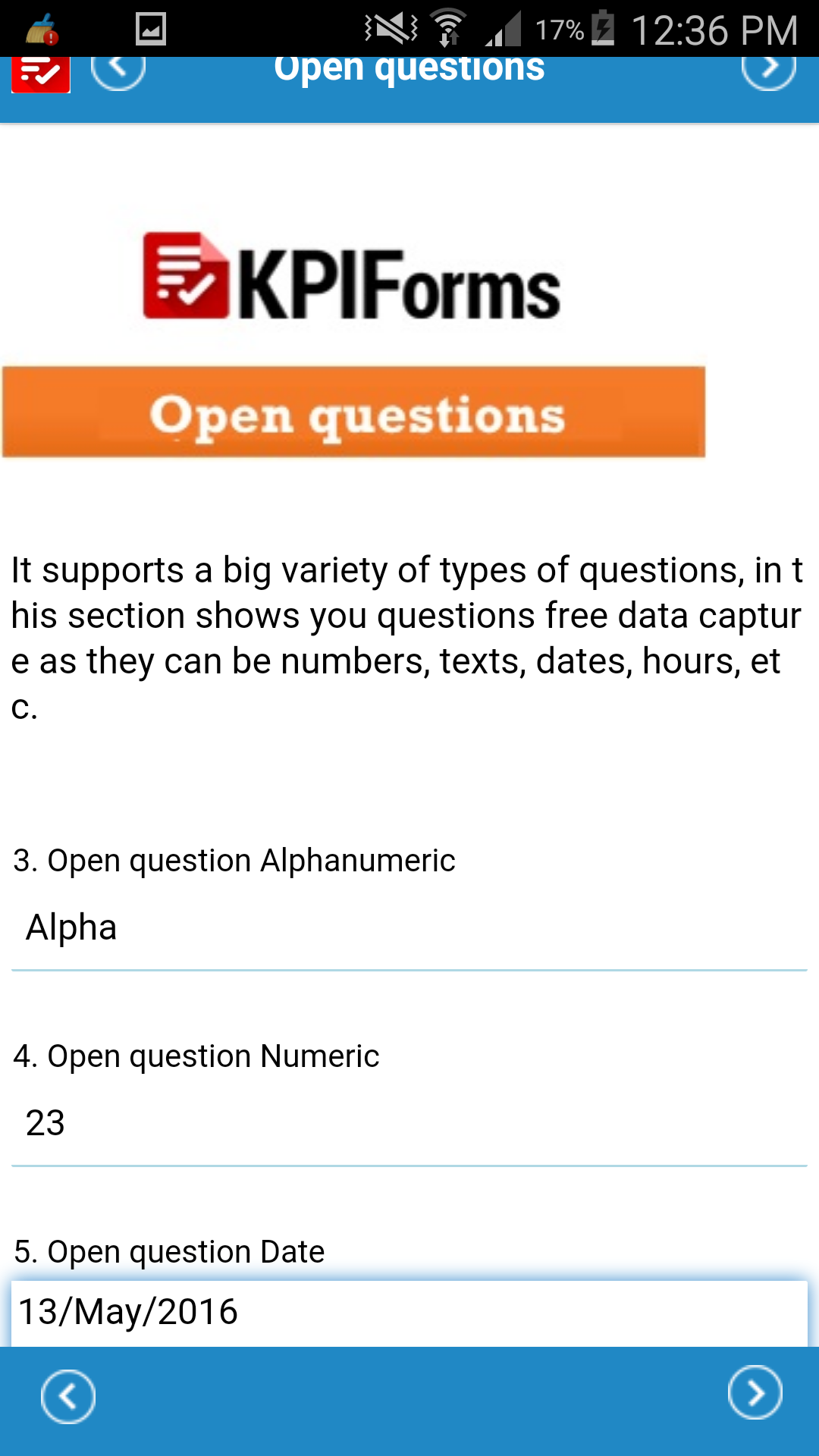Screen dimensions: 819x1456
Task: Tap the Wi-Fi status icon
Action: [449, 29]
